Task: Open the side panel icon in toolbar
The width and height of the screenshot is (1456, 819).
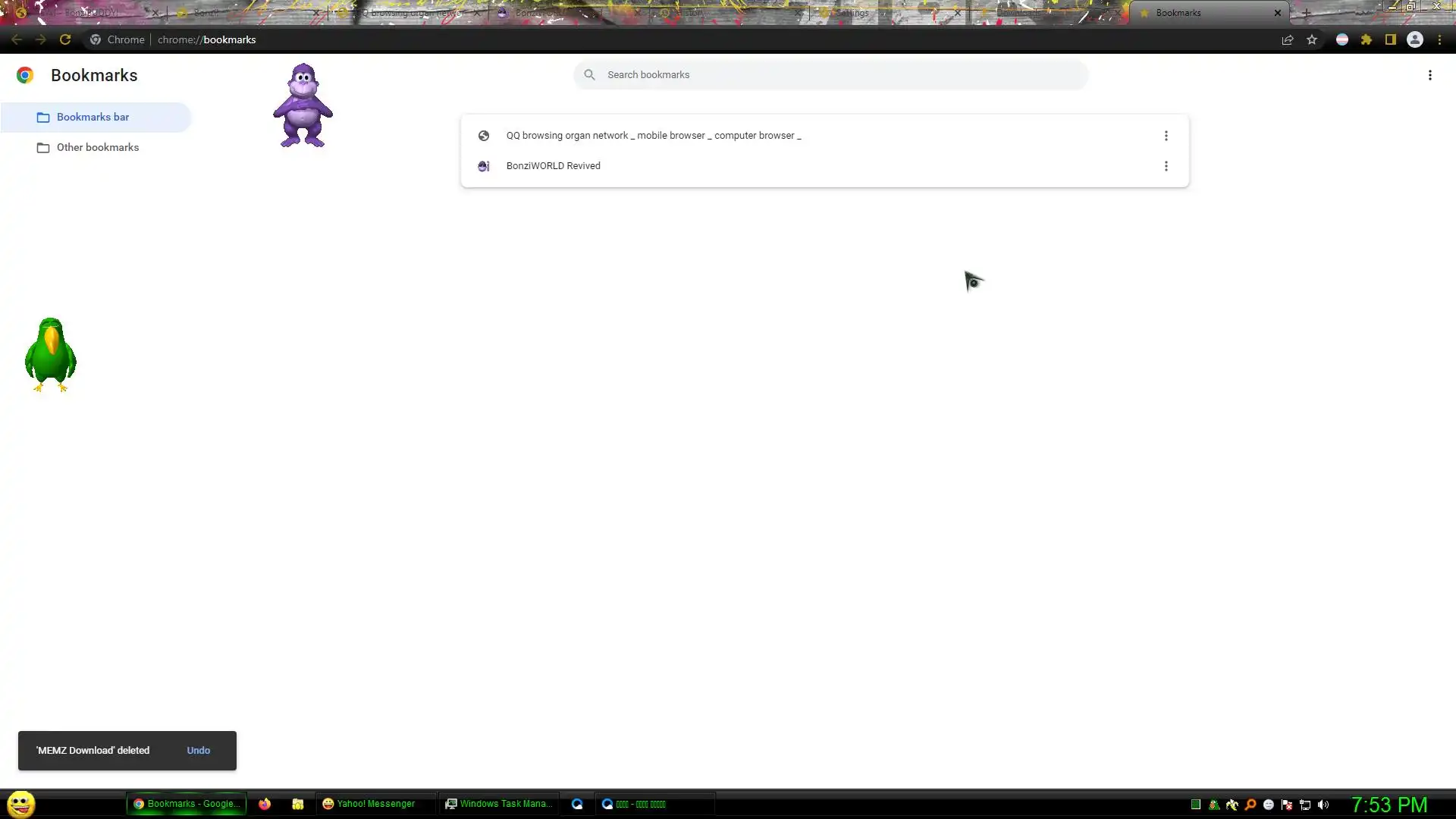Action: (x=1391, y=39)
